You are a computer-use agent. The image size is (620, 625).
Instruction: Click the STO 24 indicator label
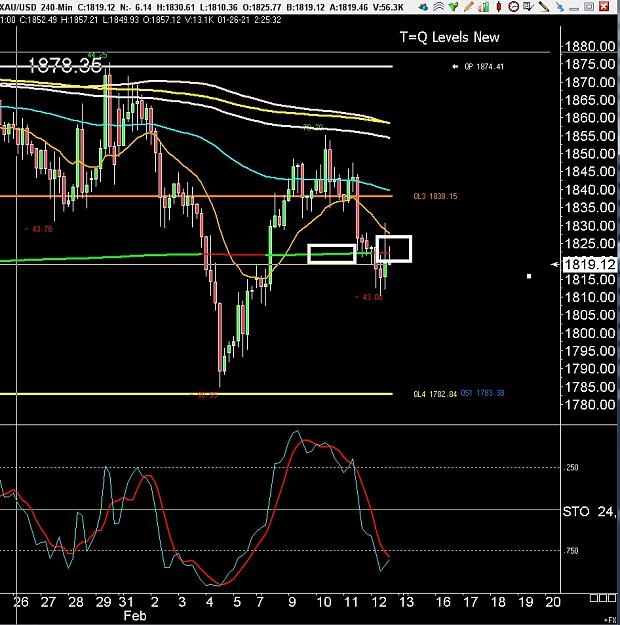pyautogui.click(x=589, y=511)
